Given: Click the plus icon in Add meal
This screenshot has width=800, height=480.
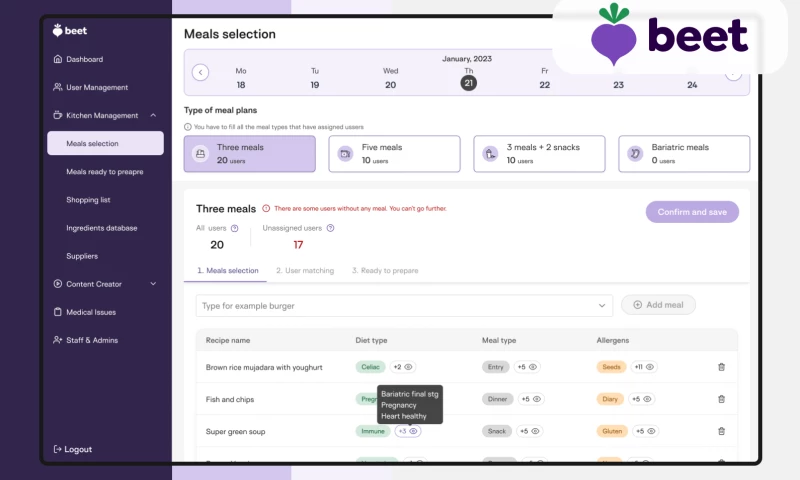Looking at the screenshot, I should (637, 305).
